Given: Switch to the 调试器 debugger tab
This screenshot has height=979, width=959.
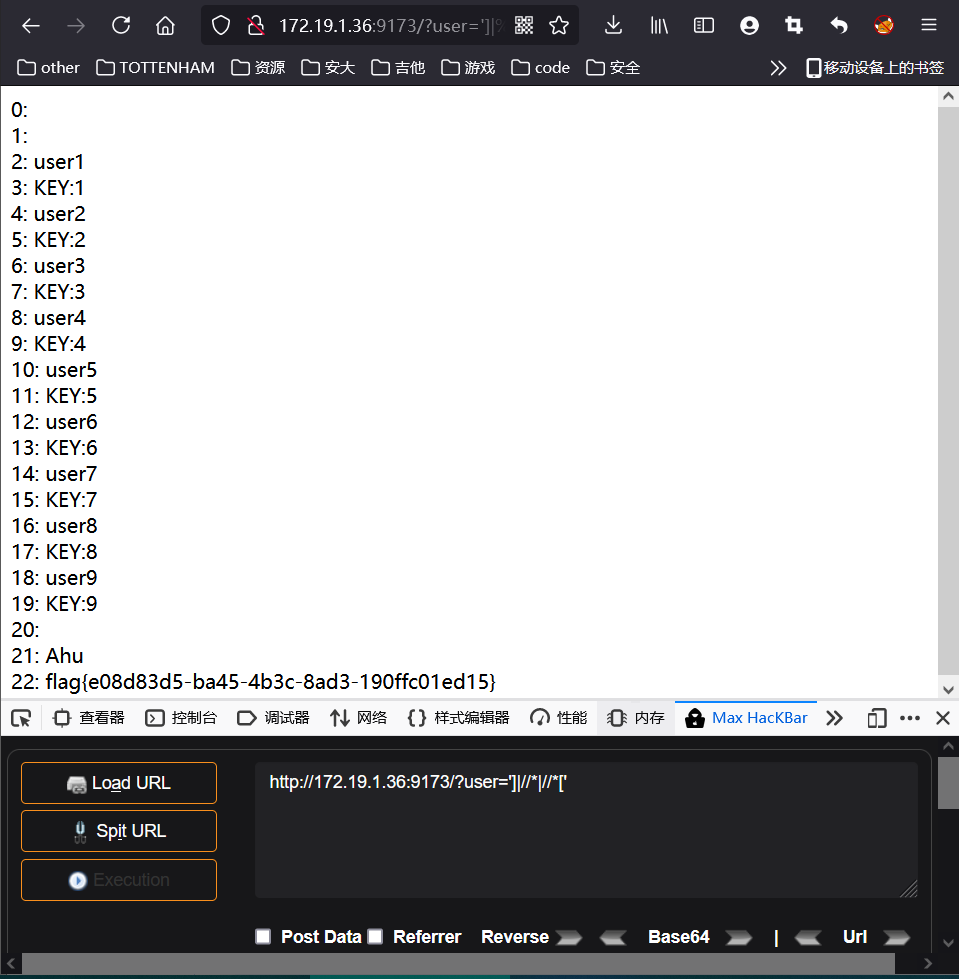Looking at the screenshot, I should [x=273, y=718].
